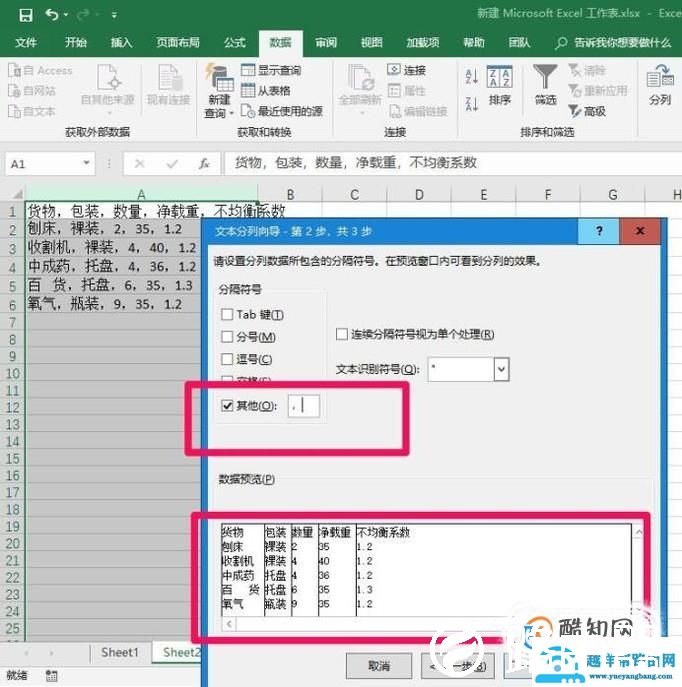Click the data preview scroll left arrow
Screen dimensions: 682x687
pos(229,623)
